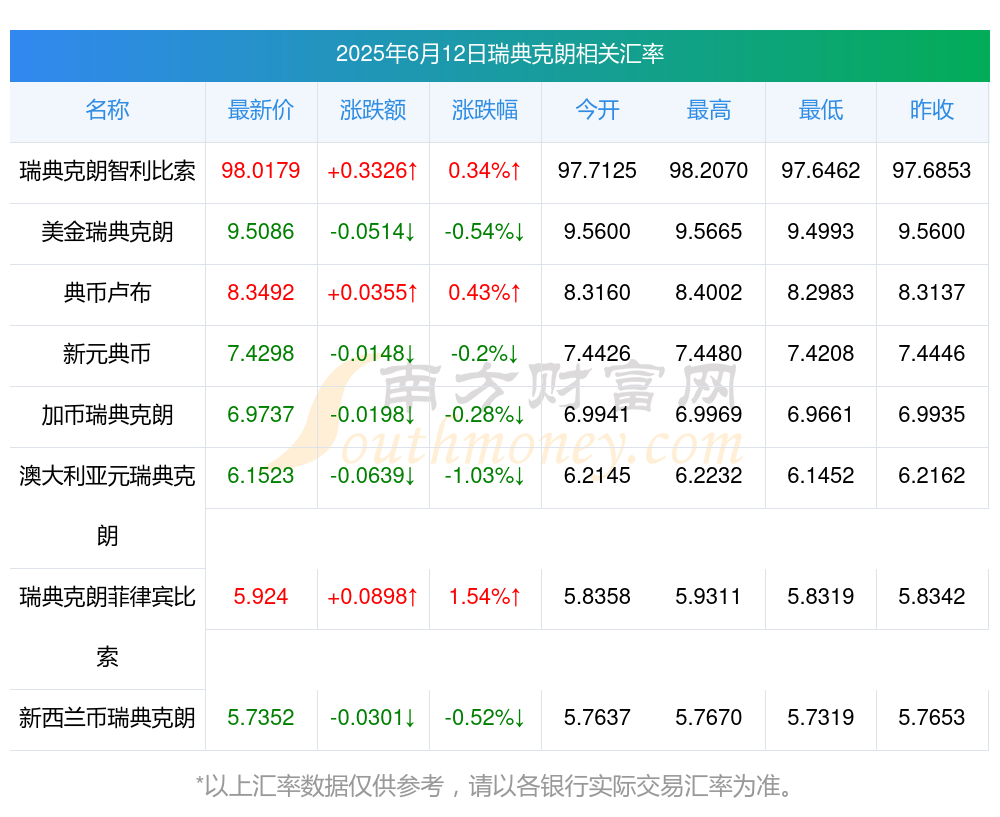
Task: Click the 最低 column header
Action: click(x=821, y=110)
